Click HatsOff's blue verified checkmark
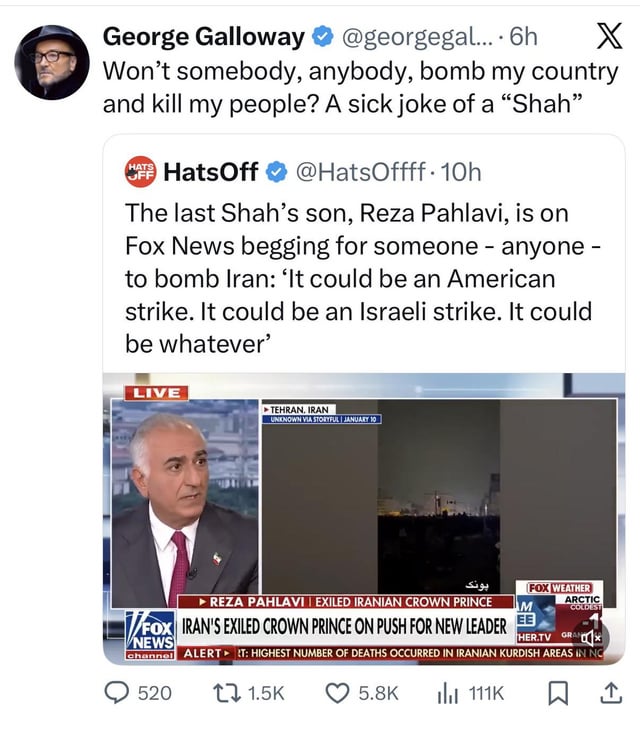Image resolution: width=640 pixels, height=739 pixels. 277,172
